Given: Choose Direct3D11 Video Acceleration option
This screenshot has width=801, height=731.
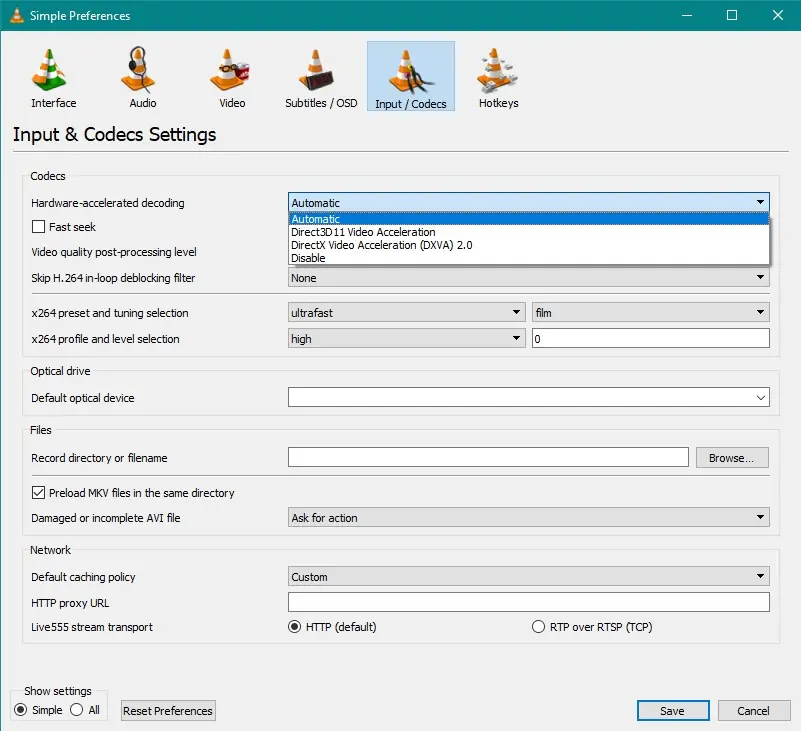Looking at the screenshot, I should click(x=529, y=232).
